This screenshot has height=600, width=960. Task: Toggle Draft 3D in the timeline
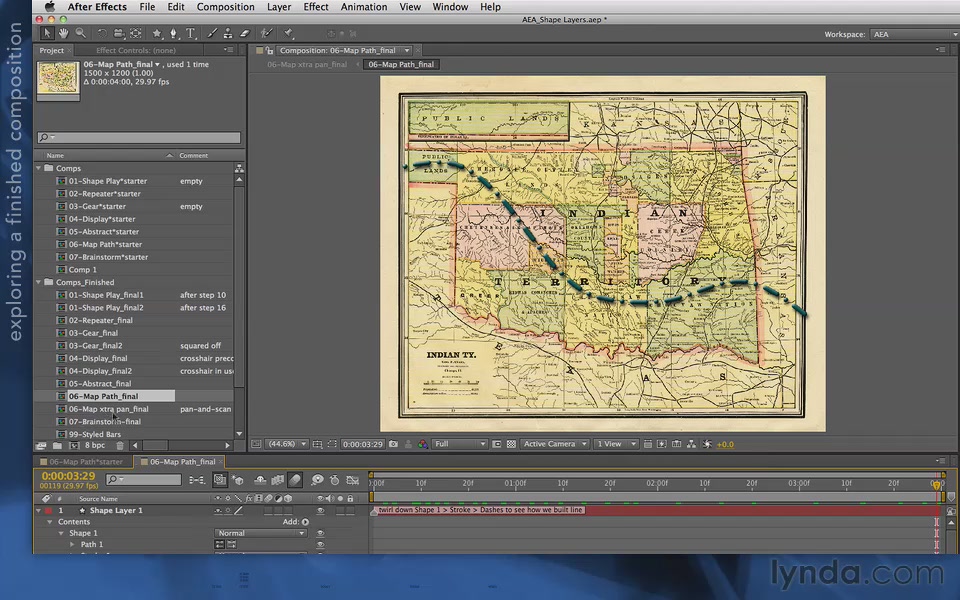(x=238, y=480)
